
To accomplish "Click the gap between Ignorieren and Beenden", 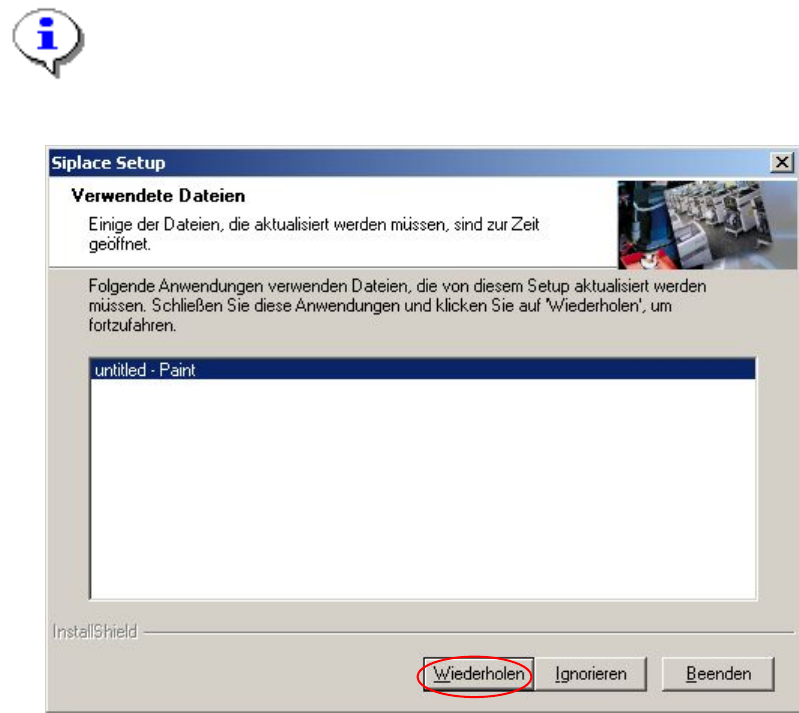I will pyautogui.click(x=654, y=674).
